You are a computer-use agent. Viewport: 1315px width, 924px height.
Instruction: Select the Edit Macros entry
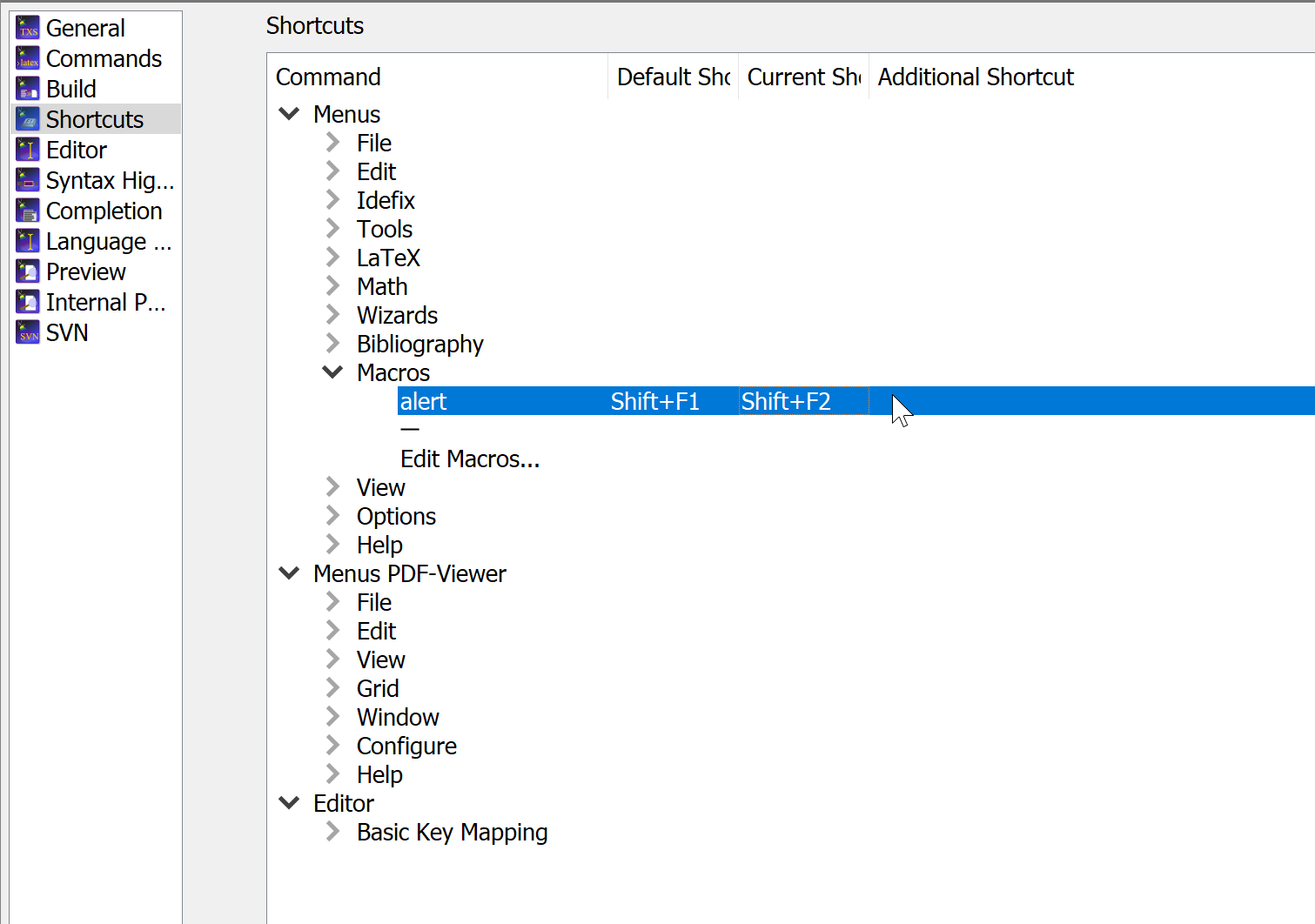pos(470,459)
